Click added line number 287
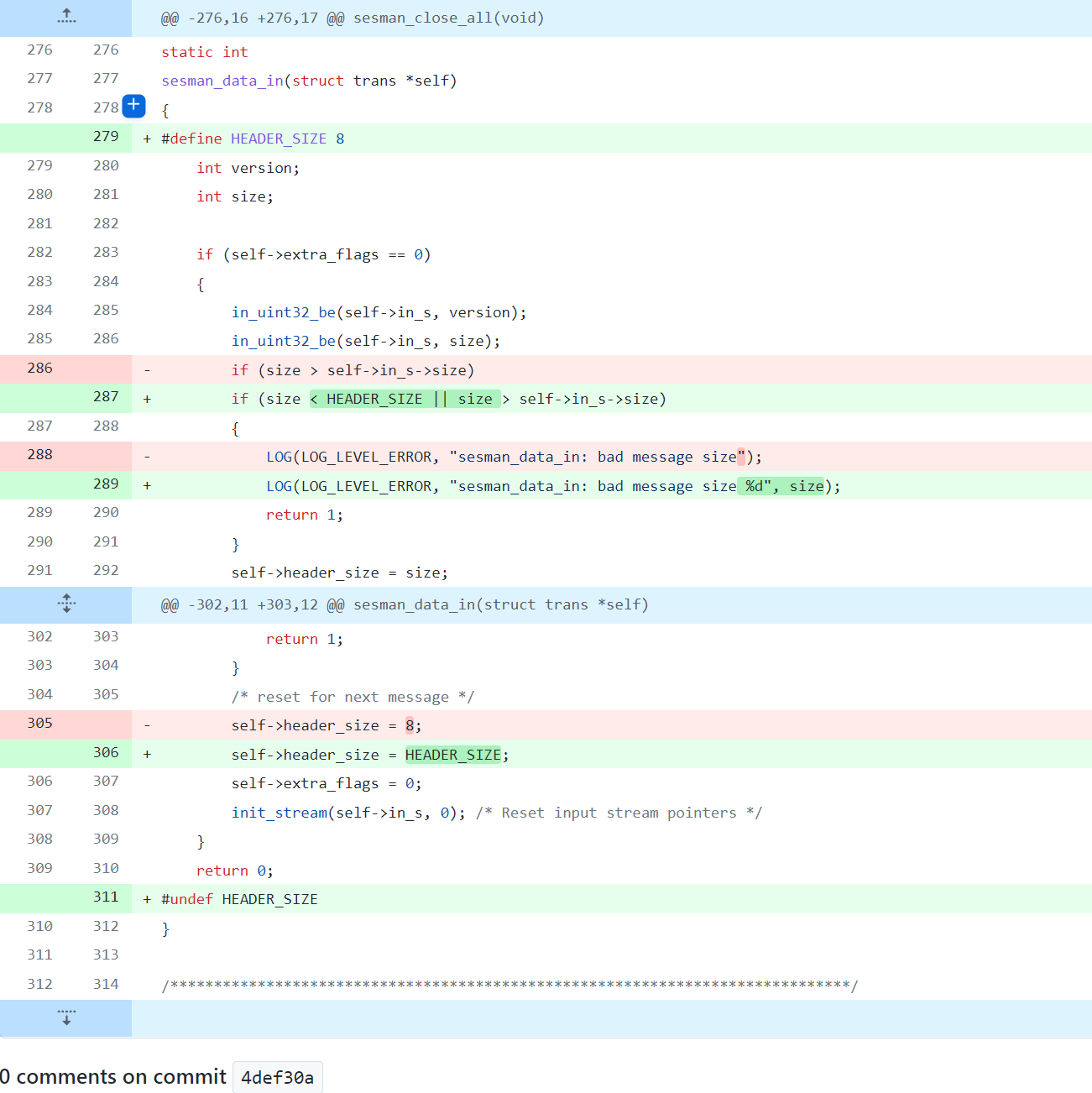This screenshot has width=1092, height=1093. 106,397
